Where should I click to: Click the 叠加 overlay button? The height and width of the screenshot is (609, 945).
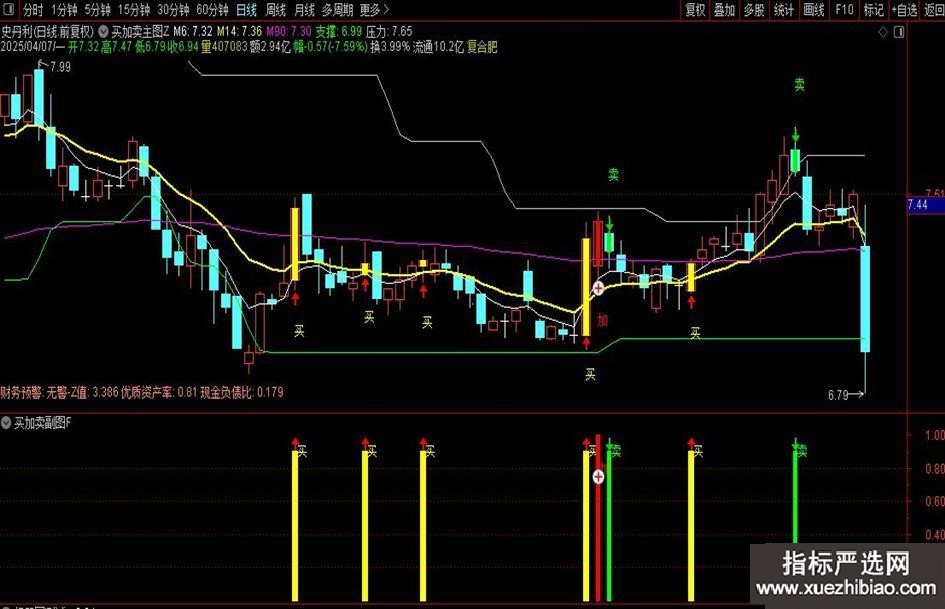coord(724,10)
